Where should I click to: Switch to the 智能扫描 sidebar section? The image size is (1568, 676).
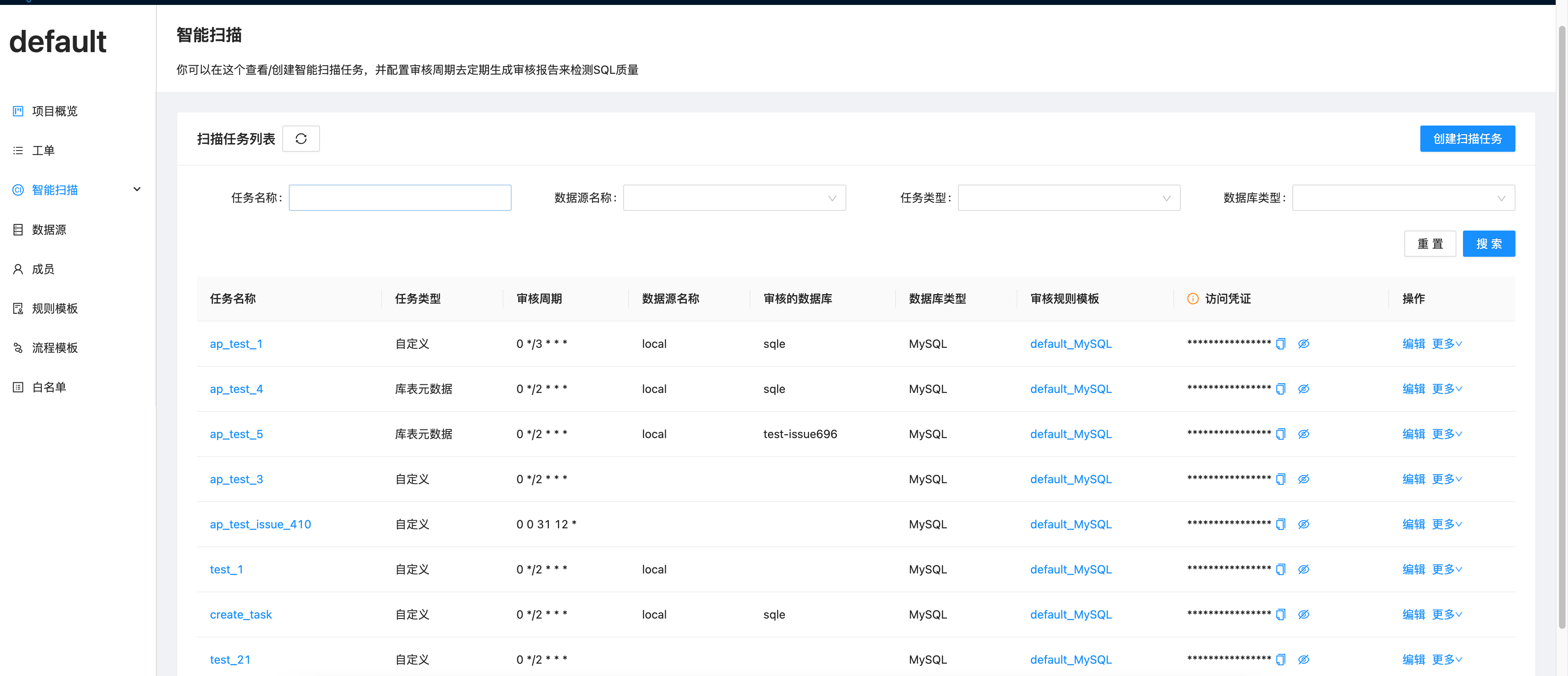click(x=55, y=190)
